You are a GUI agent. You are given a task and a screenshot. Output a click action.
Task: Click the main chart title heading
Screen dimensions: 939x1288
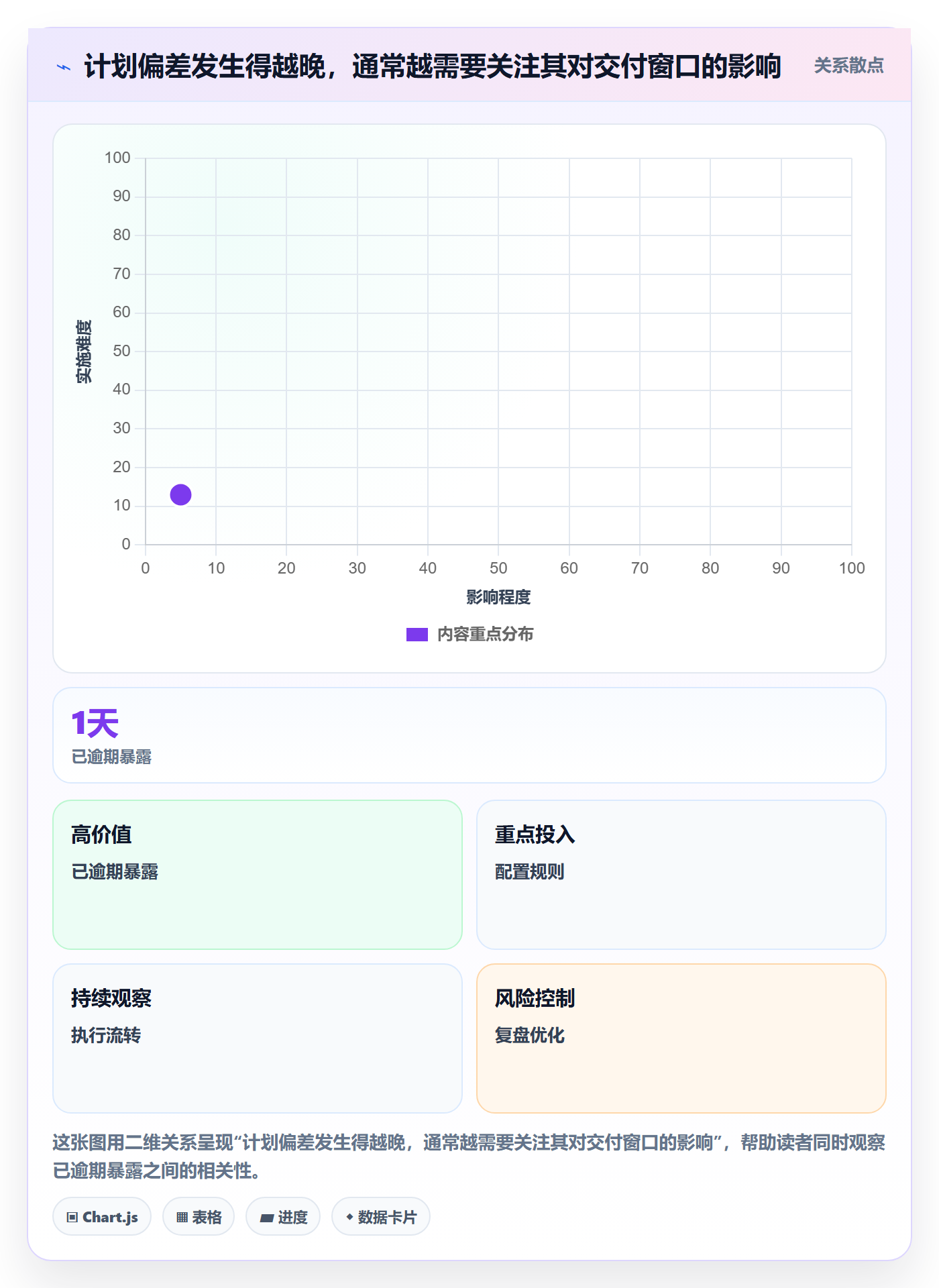[x=433, y=66]
